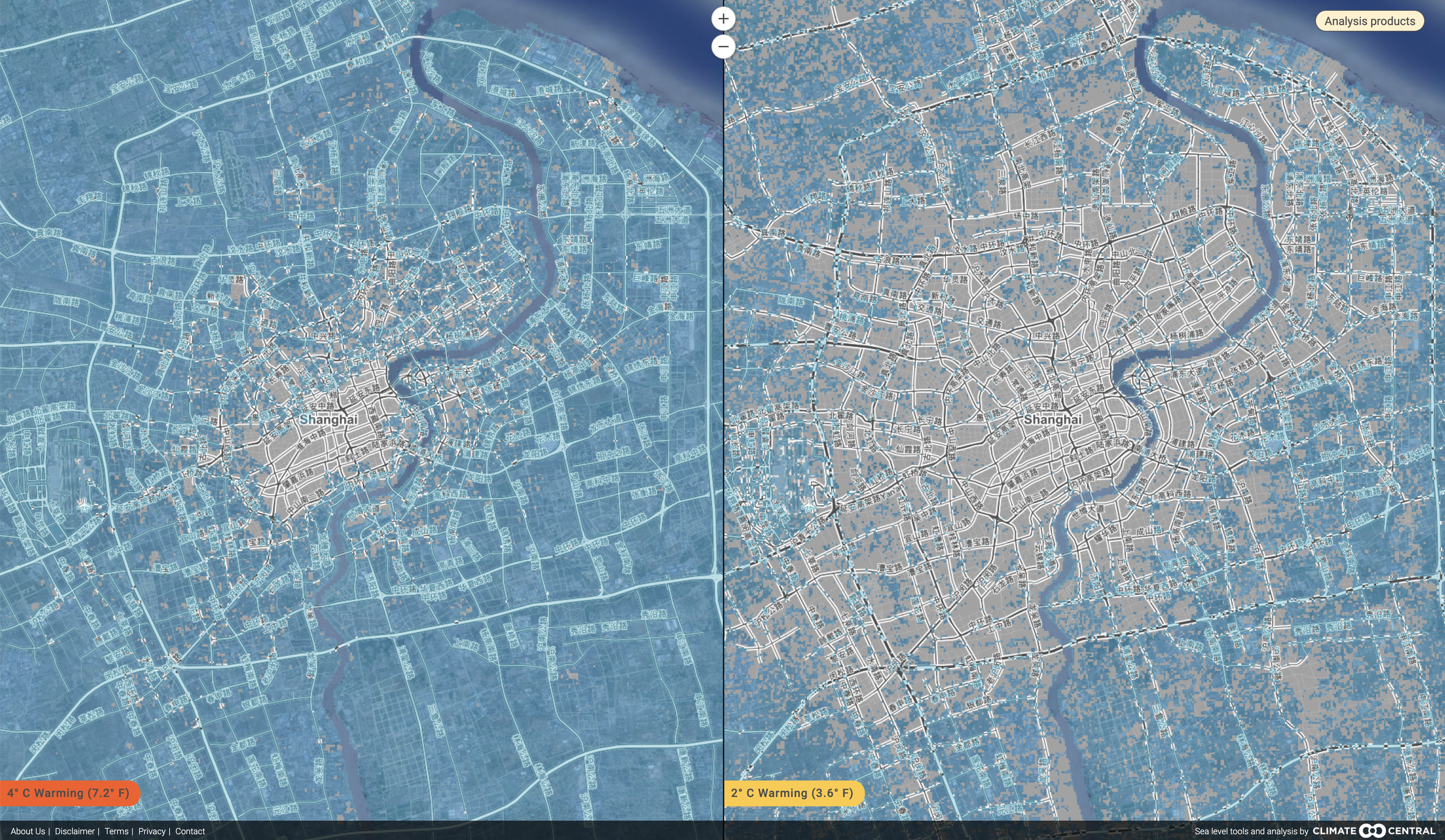The height and width of the screenshot is (840, 1445).
Task: Click 'Sea level tools and analysis by' text
Action: (x=1251, y=831)
